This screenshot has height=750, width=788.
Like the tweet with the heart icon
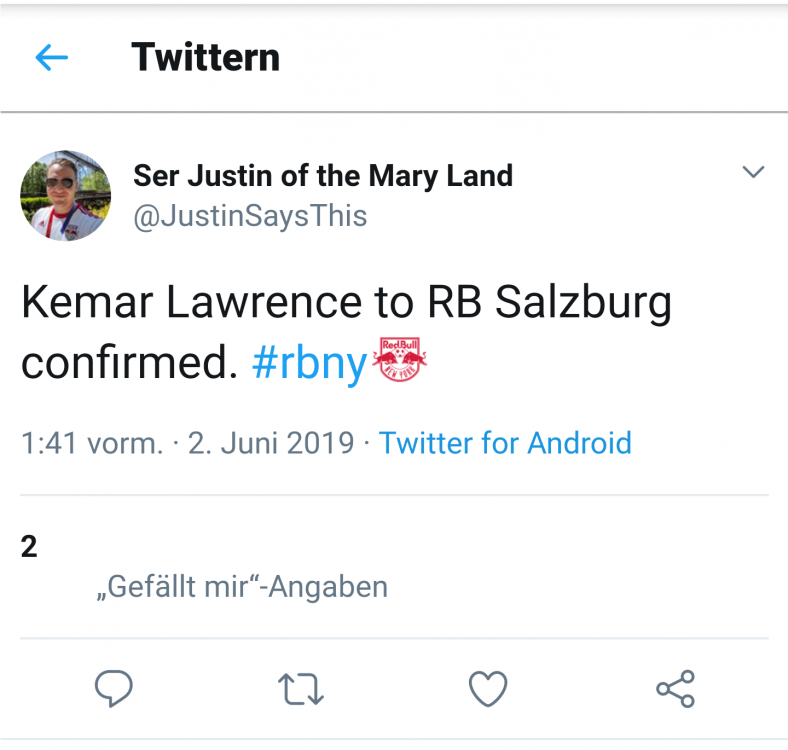pos(487,689)
